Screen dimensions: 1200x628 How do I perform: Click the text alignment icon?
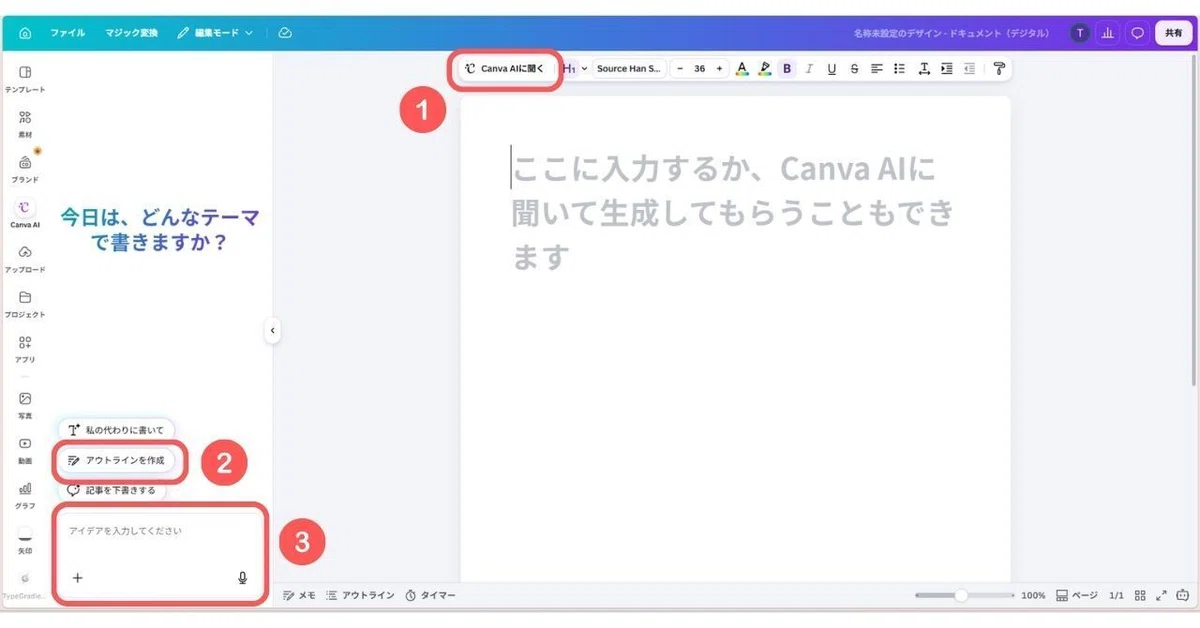877,69
